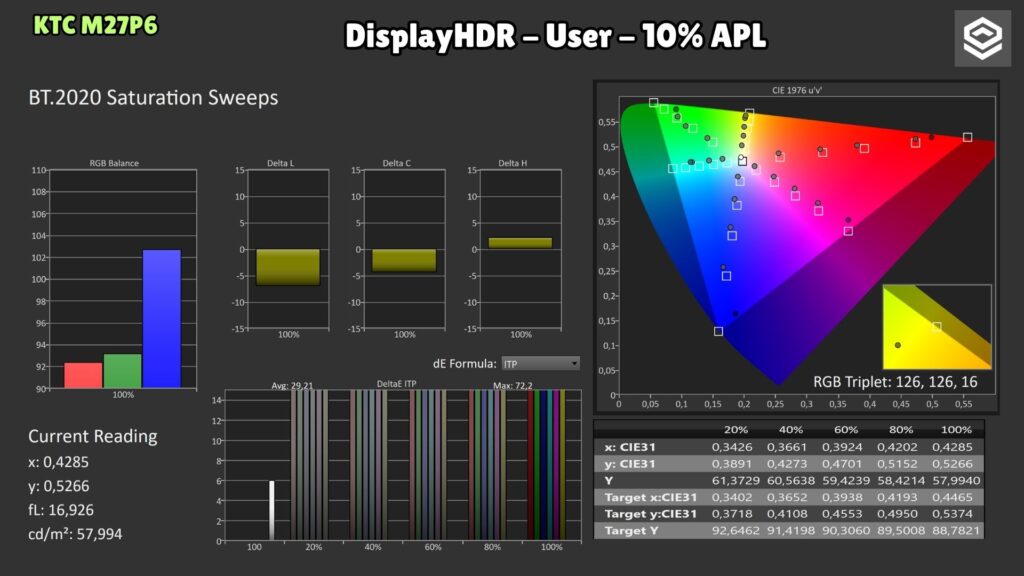Click the cd/m²: 57,994 reading

(x=75, y=534)
